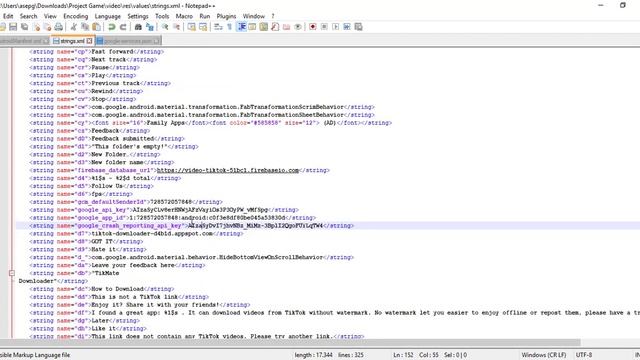Paste from the clipboard with the toolbar icon
This screenshot has height=360, width=640.
(96, 27)
